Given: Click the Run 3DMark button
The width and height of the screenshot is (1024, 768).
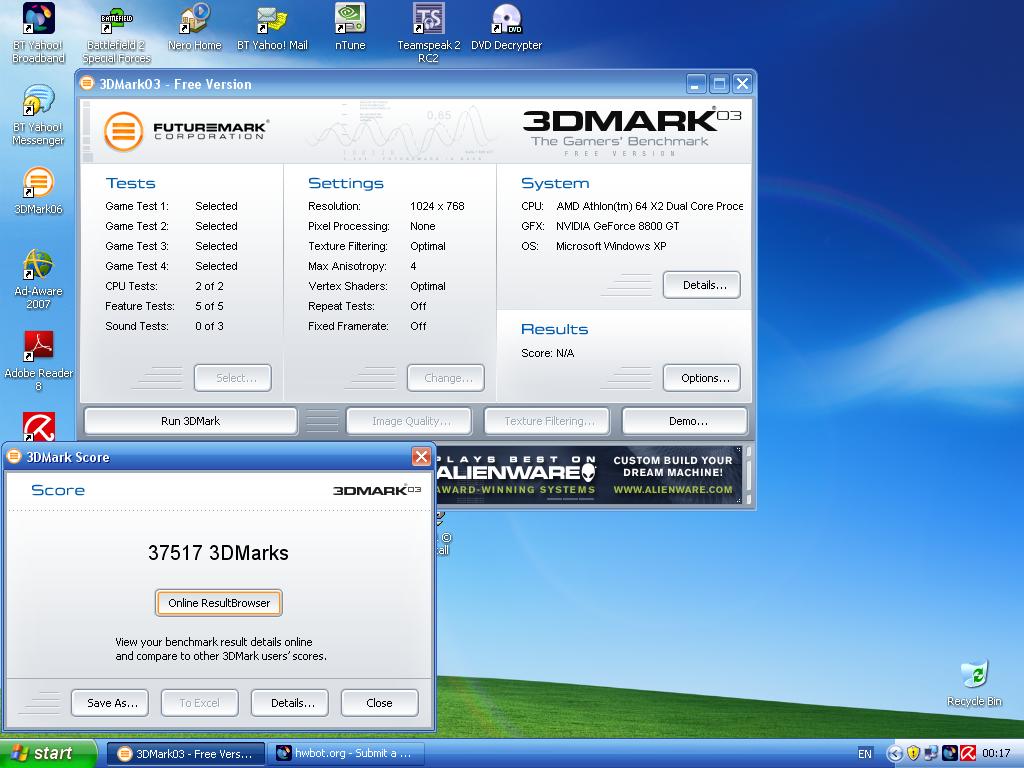Looking at the screenshot, I should pos(191,421).
